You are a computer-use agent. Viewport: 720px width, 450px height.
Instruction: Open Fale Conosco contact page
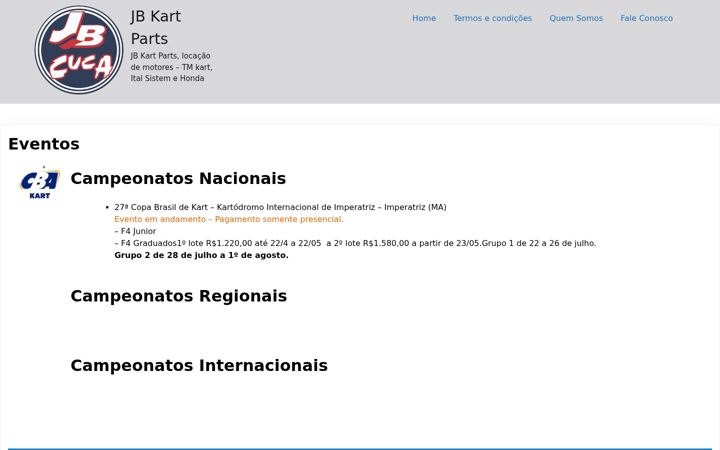point(647,18)
